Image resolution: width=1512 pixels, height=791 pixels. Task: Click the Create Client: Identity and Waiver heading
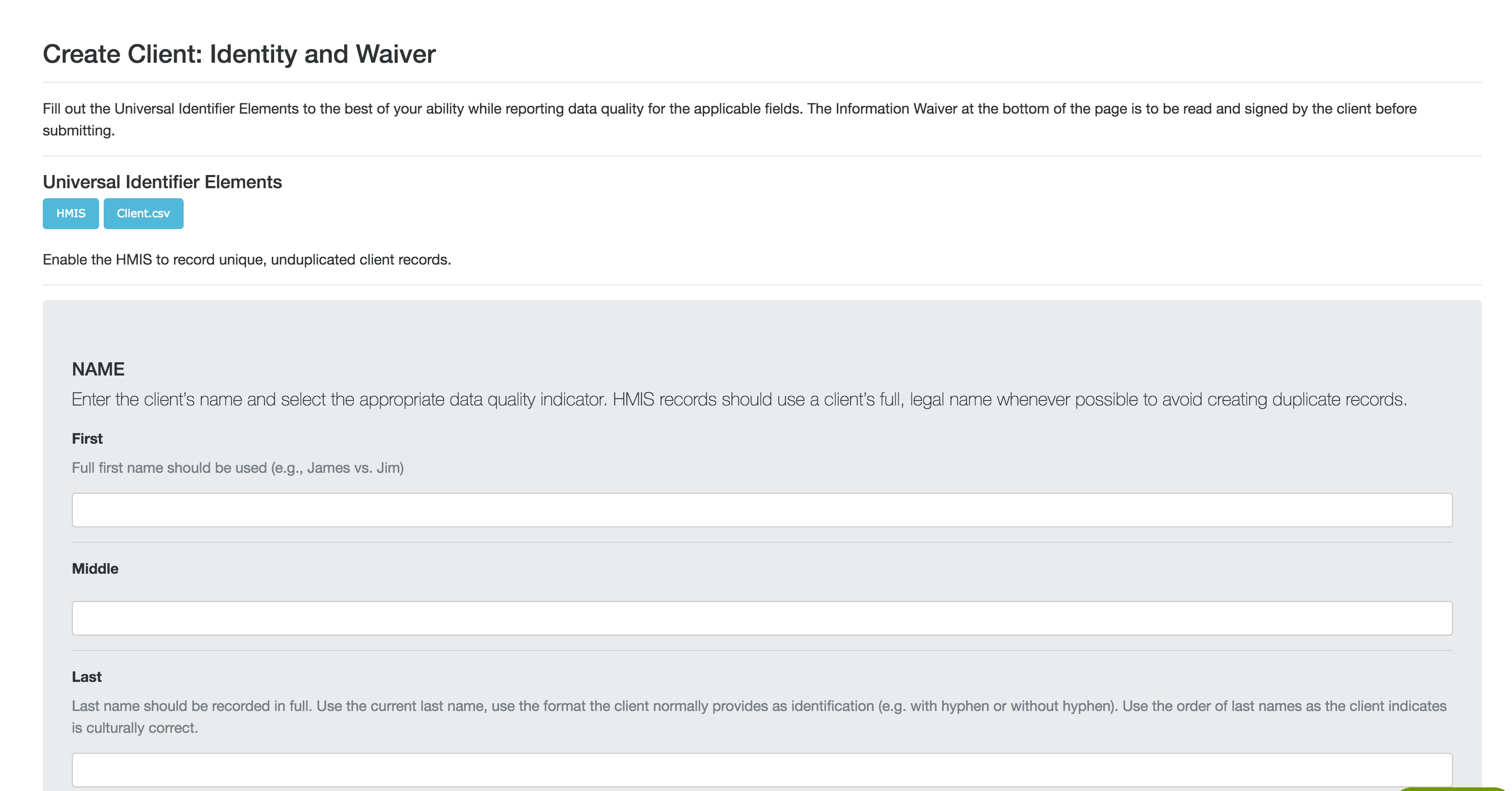[x=239, y=54]
